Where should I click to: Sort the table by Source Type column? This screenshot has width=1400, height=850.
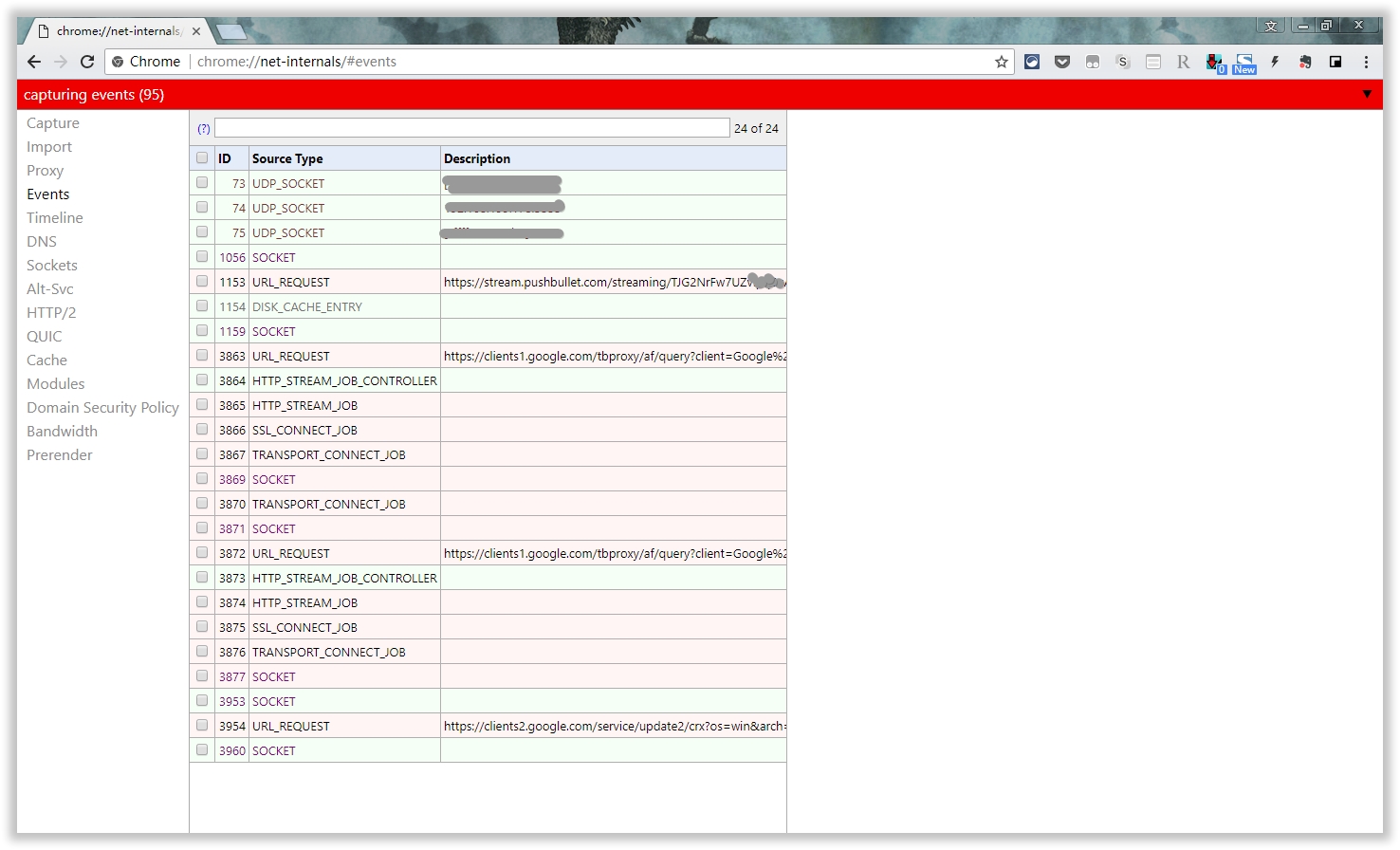(287, 158)
